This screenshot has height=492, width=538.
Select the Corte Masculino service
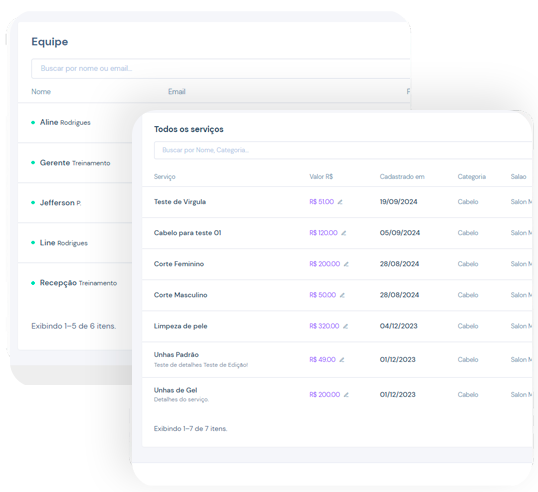click(180, 295)
